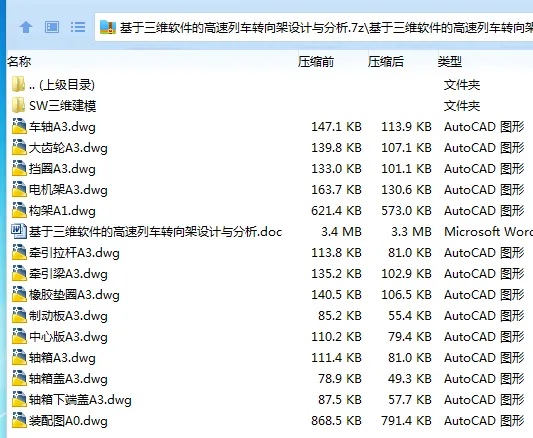Select 基于三维软件的高速列车转向架设计与分析.doc
533x438 pixels.
(155, 232)
